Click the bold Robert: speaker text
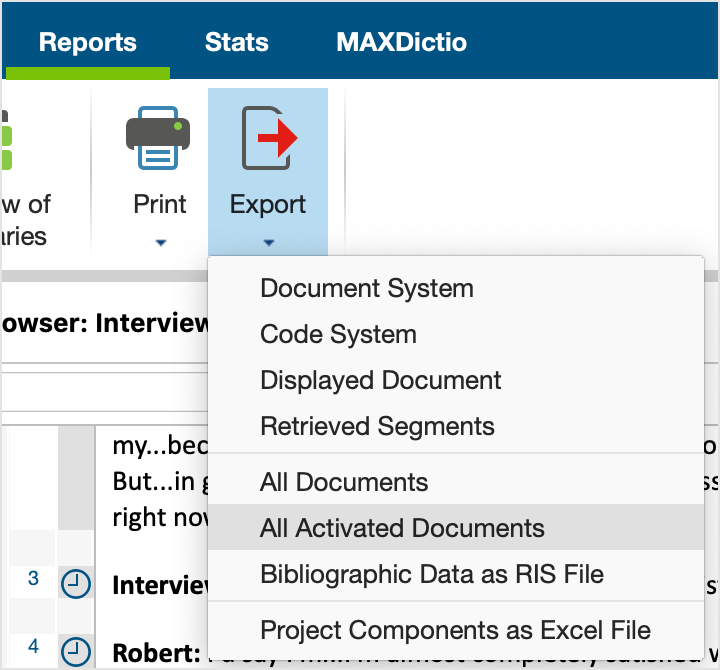 (x=157, y=653)
